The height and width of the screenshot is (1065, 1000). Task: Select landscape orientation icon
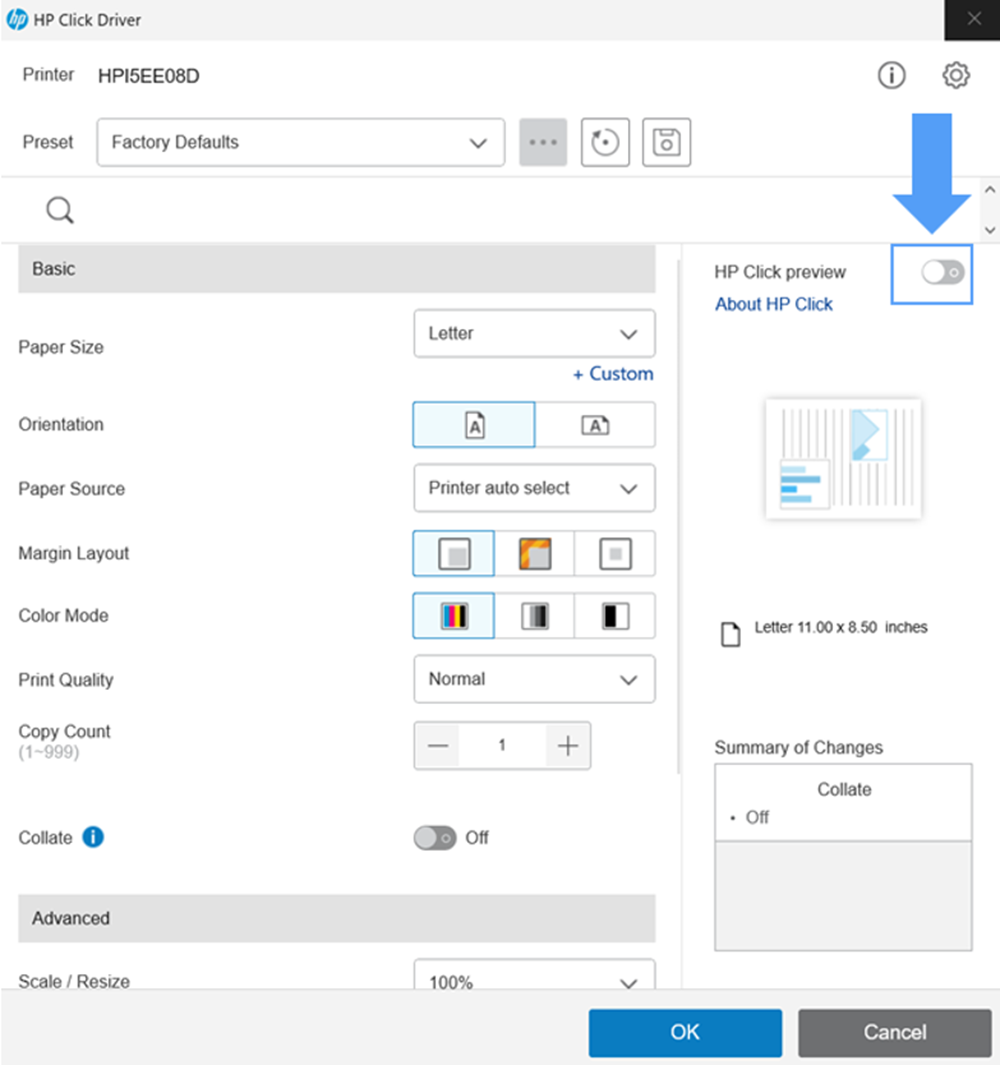click(x=595, y=425)
